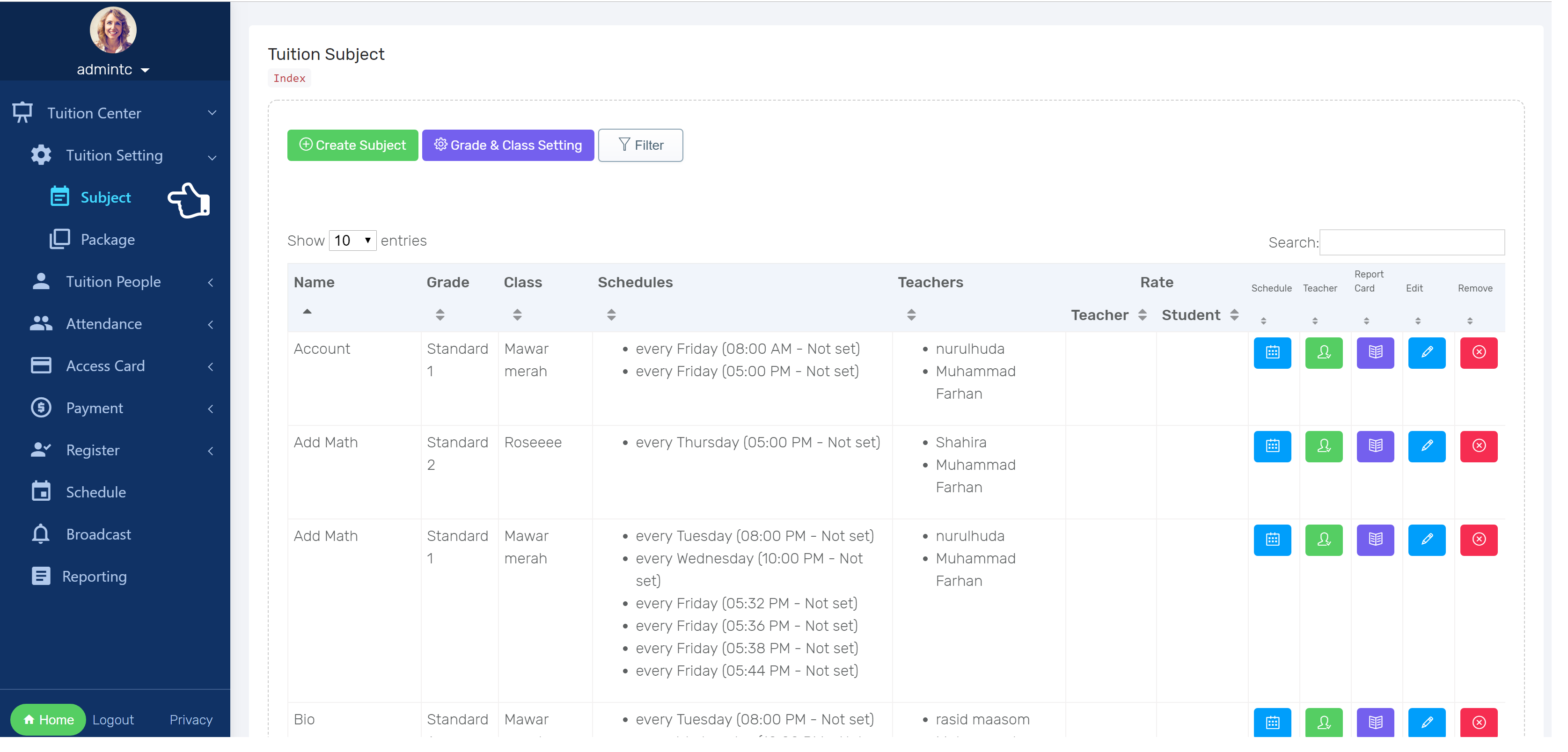Open the Privacy link
The image size is (1568, 752).
click(x=191, y=720)
